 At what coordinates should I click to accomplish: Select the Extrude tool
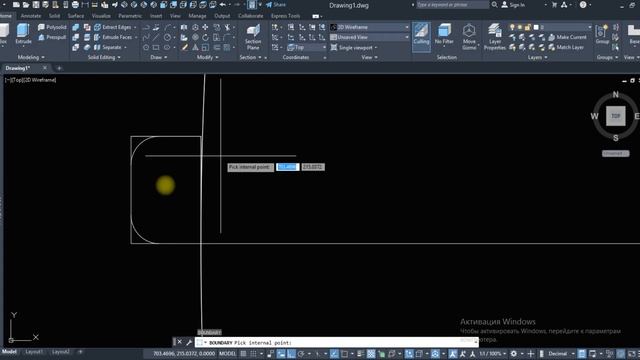click(23, 33)
